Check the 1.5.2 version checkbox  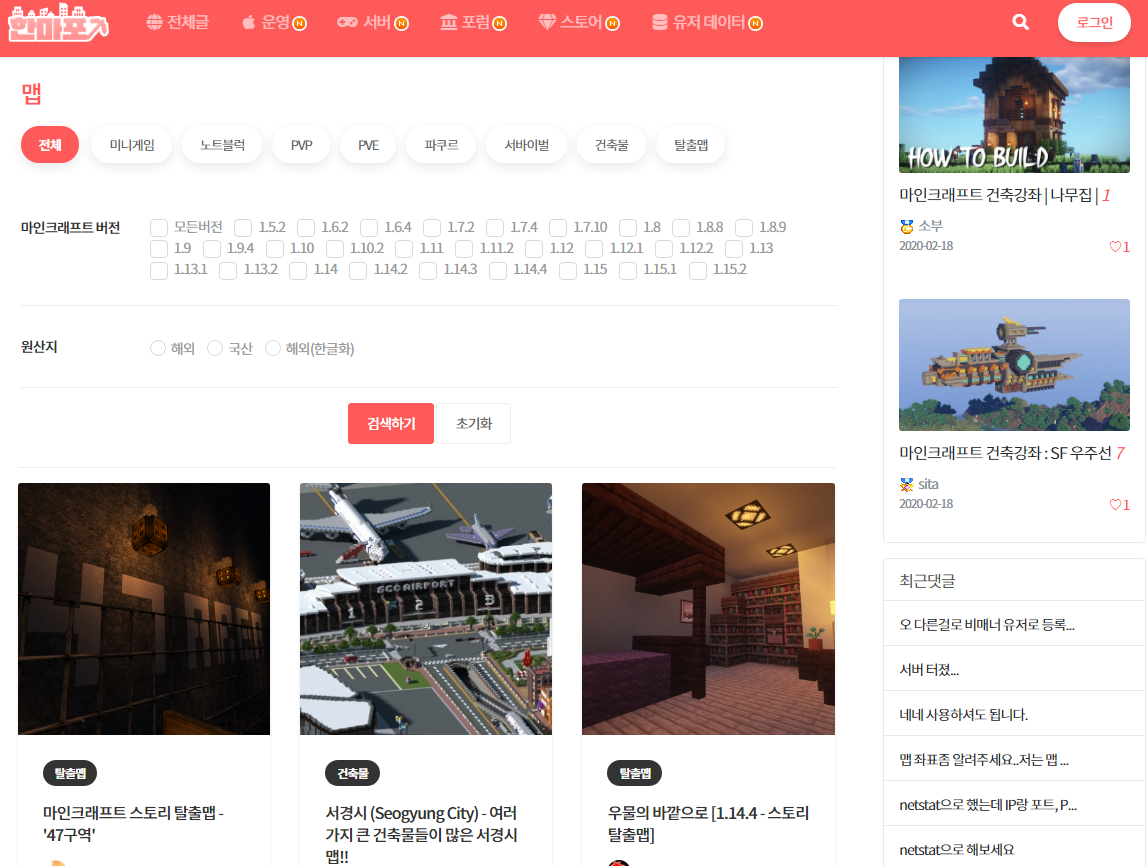pos(243,228)
